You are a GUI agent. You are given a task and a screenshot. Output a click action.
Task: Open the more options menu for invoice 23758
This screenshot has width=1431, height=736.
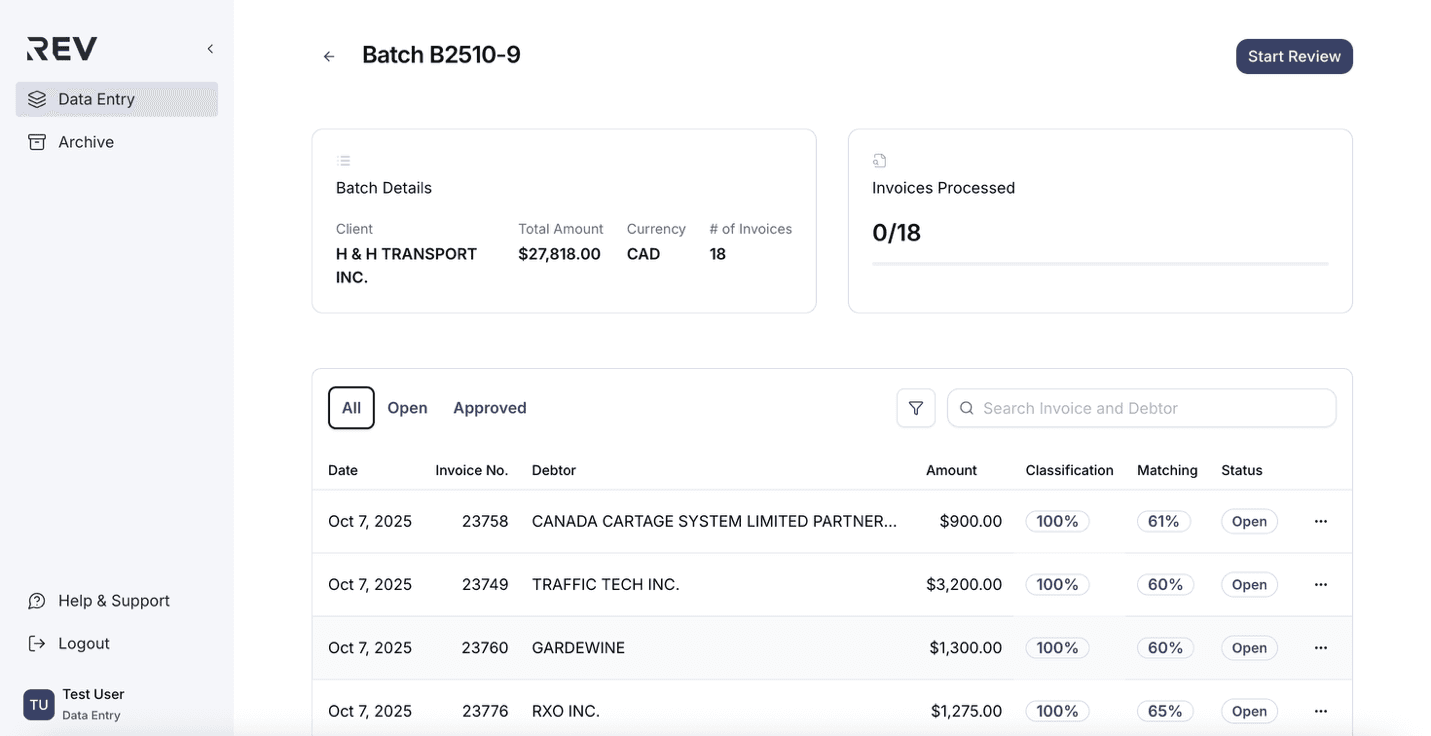[x=1320, y=521]
